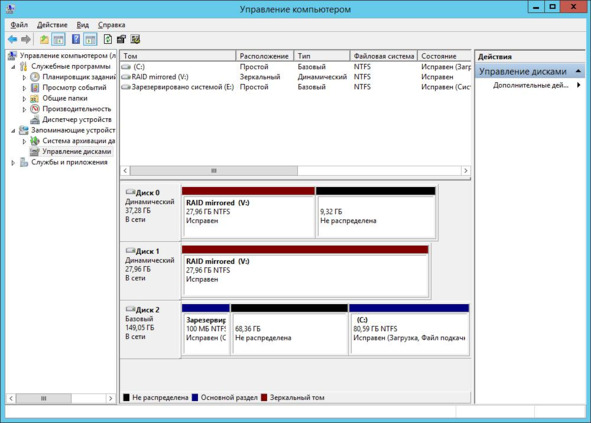Click the Refresh toolbar icon
591x423 pixels.
[x=108, y=39]
